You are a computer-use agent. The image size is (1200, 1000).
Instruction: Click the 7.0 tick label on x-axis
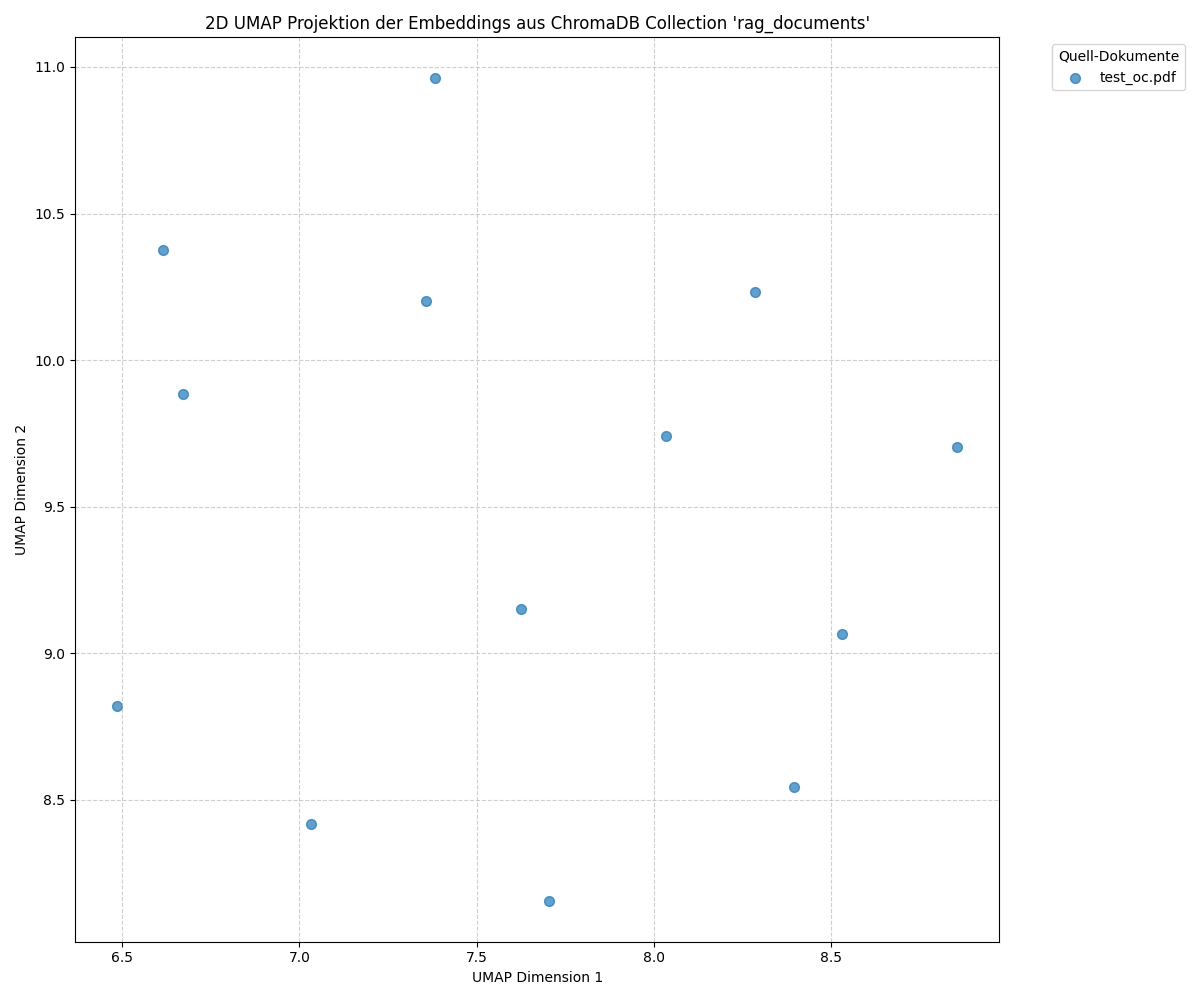tap(299, 958)
